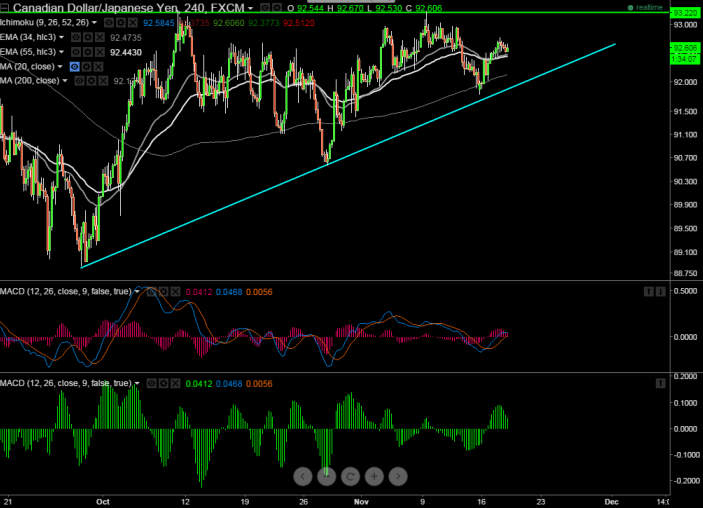Screen dimensions: 703x508
Task: Click the EMA 34 value 92.4735
Action: [126, 38]
